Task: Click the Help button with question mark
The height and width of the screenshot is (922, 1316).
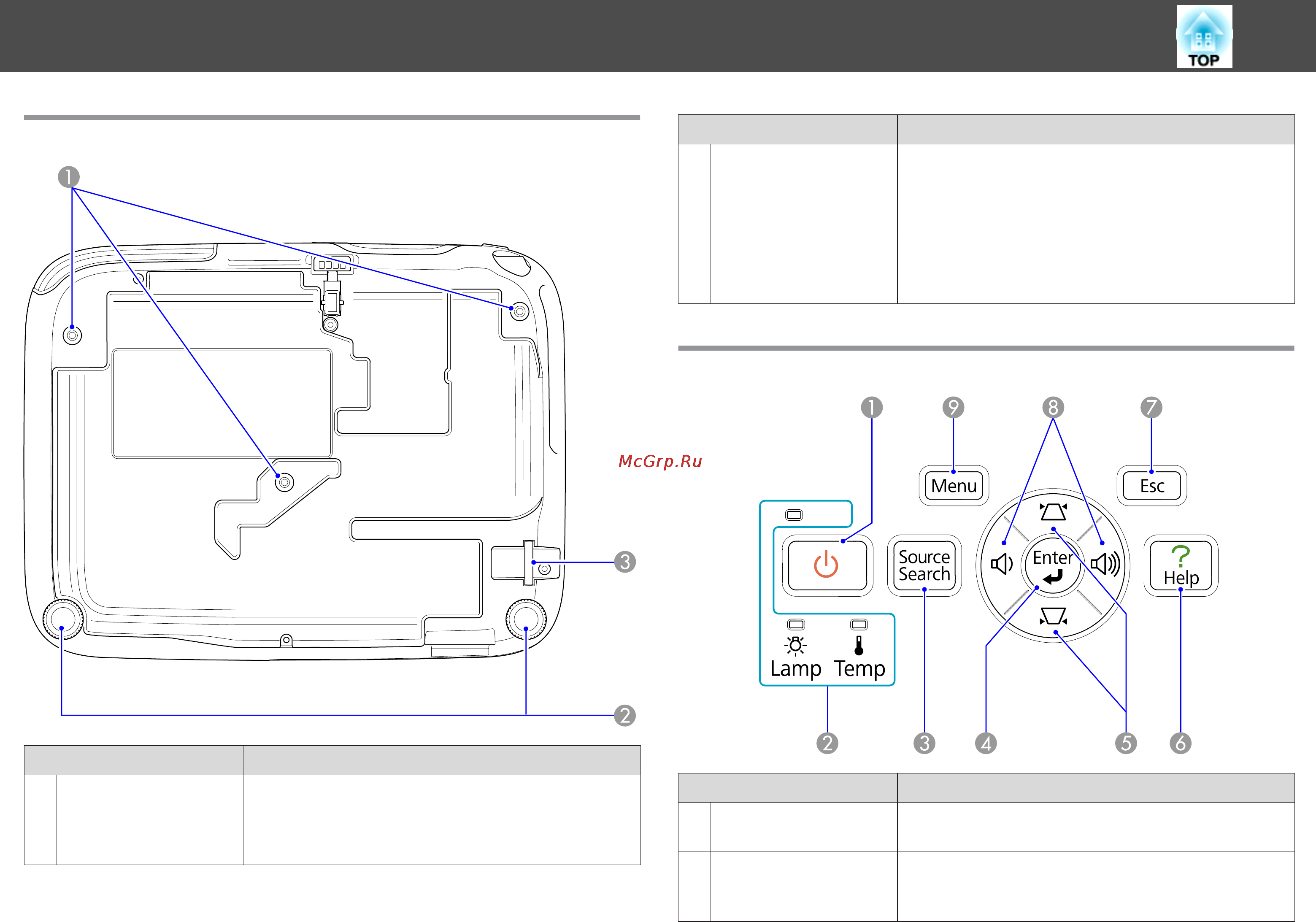Action: tap(1181, 565)
